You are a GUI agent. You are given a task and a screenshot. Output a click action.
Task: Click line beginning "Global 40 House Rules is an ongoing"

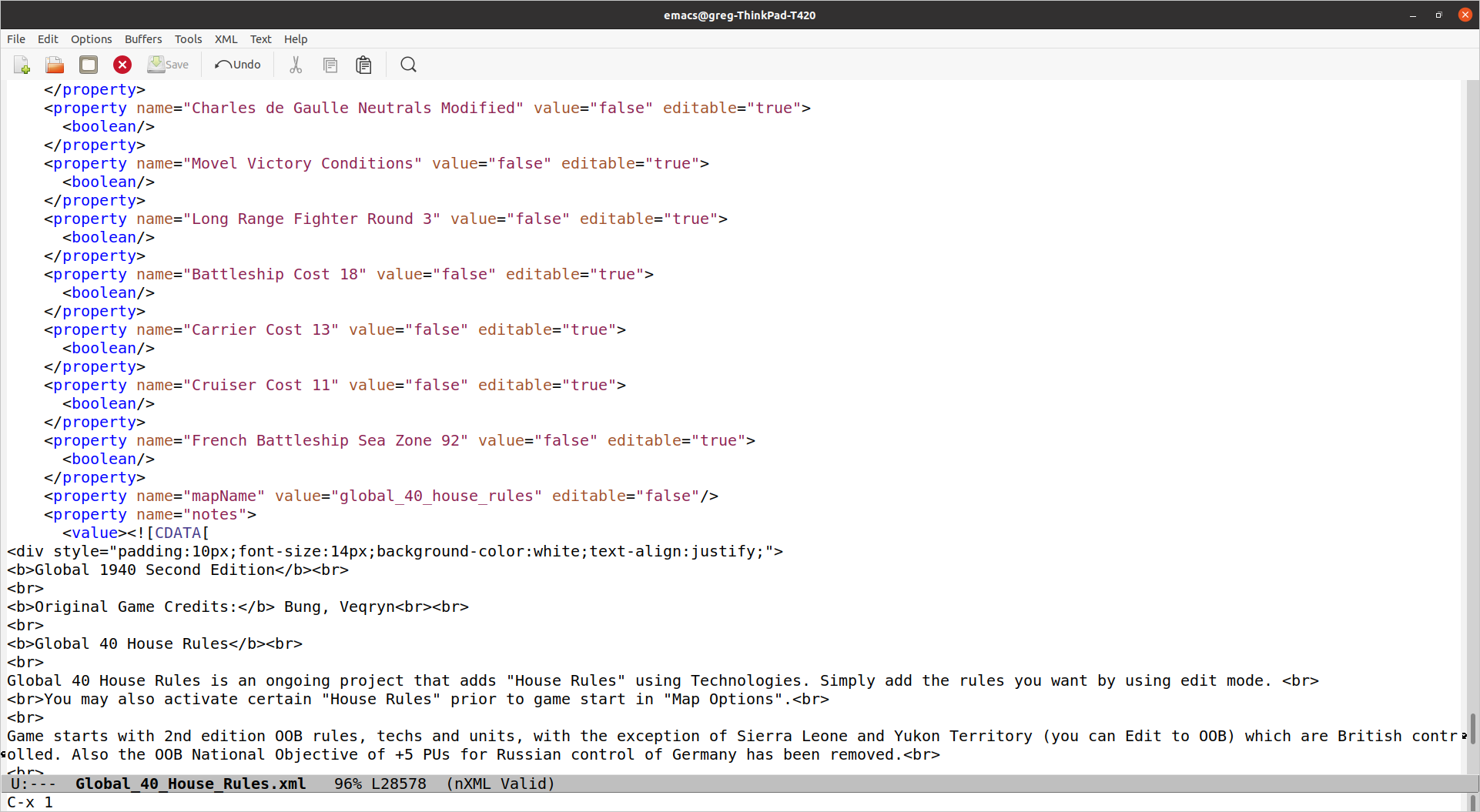tap(663, 680)
